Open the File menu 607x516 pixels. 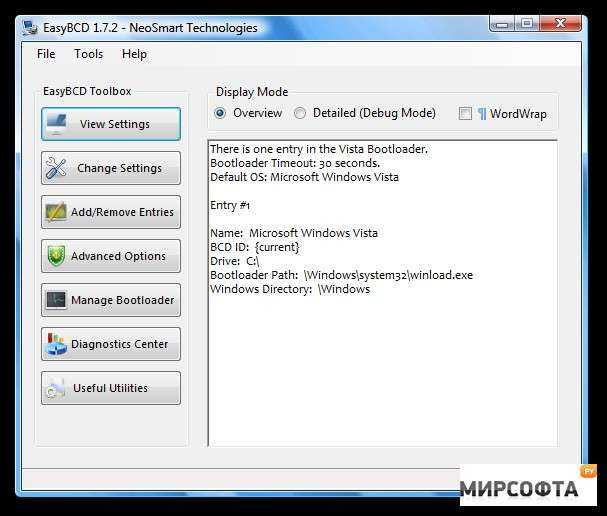click(46, 54)
